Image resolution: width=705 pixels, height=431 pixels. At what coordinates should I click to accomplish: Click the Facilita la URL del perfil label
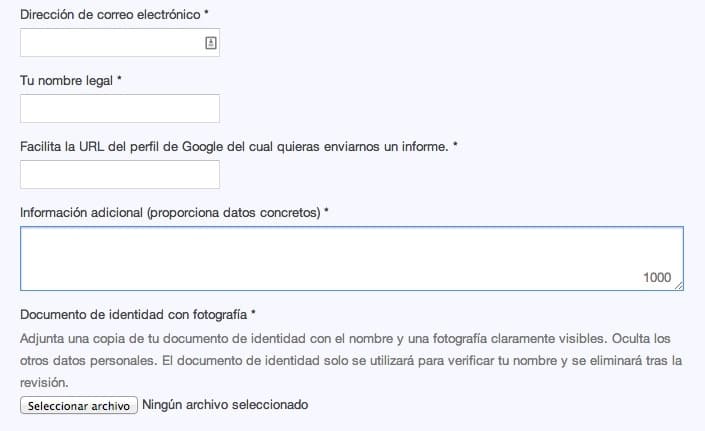click(x=234, y=146)
